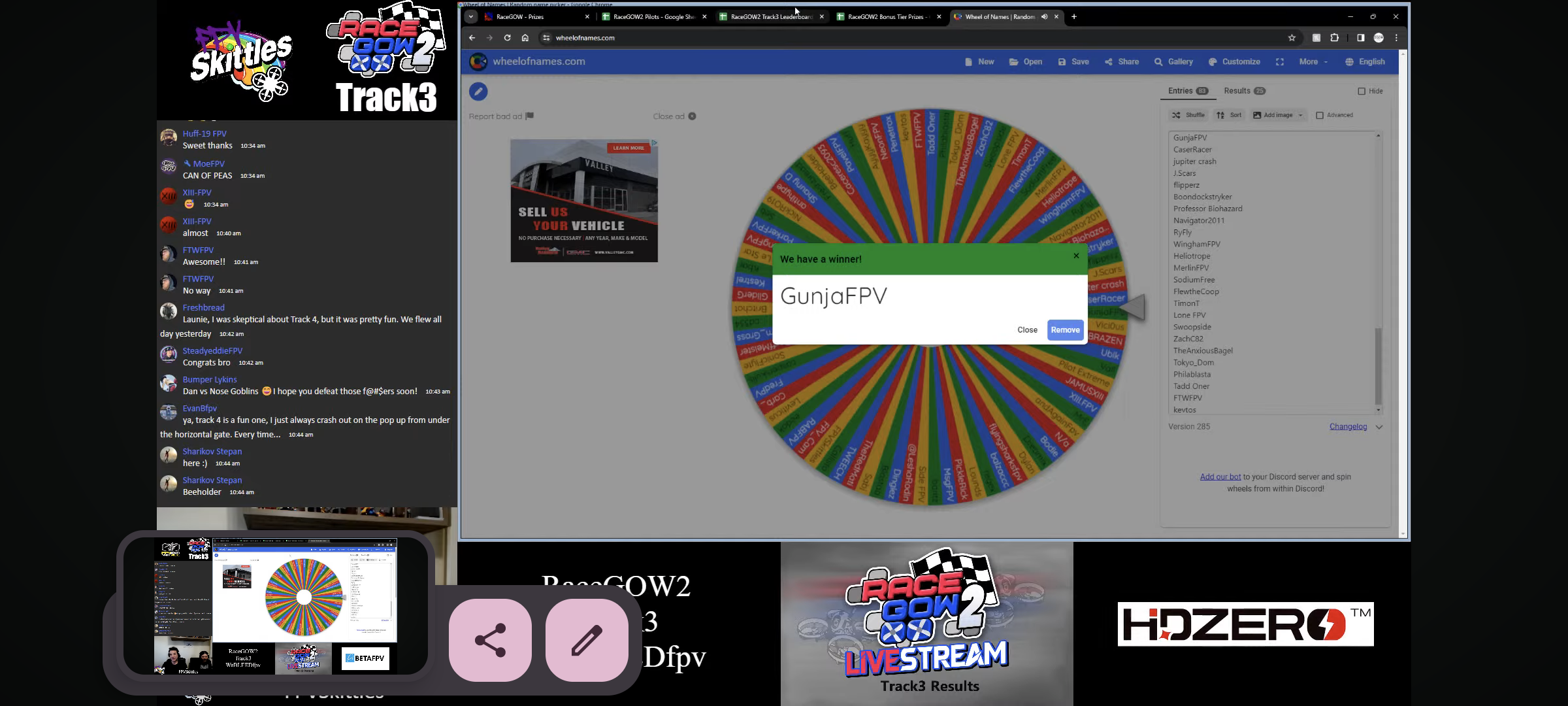1568x706 pixels.
Task: Click the pink share icon button
Action: tap(490, 640)
